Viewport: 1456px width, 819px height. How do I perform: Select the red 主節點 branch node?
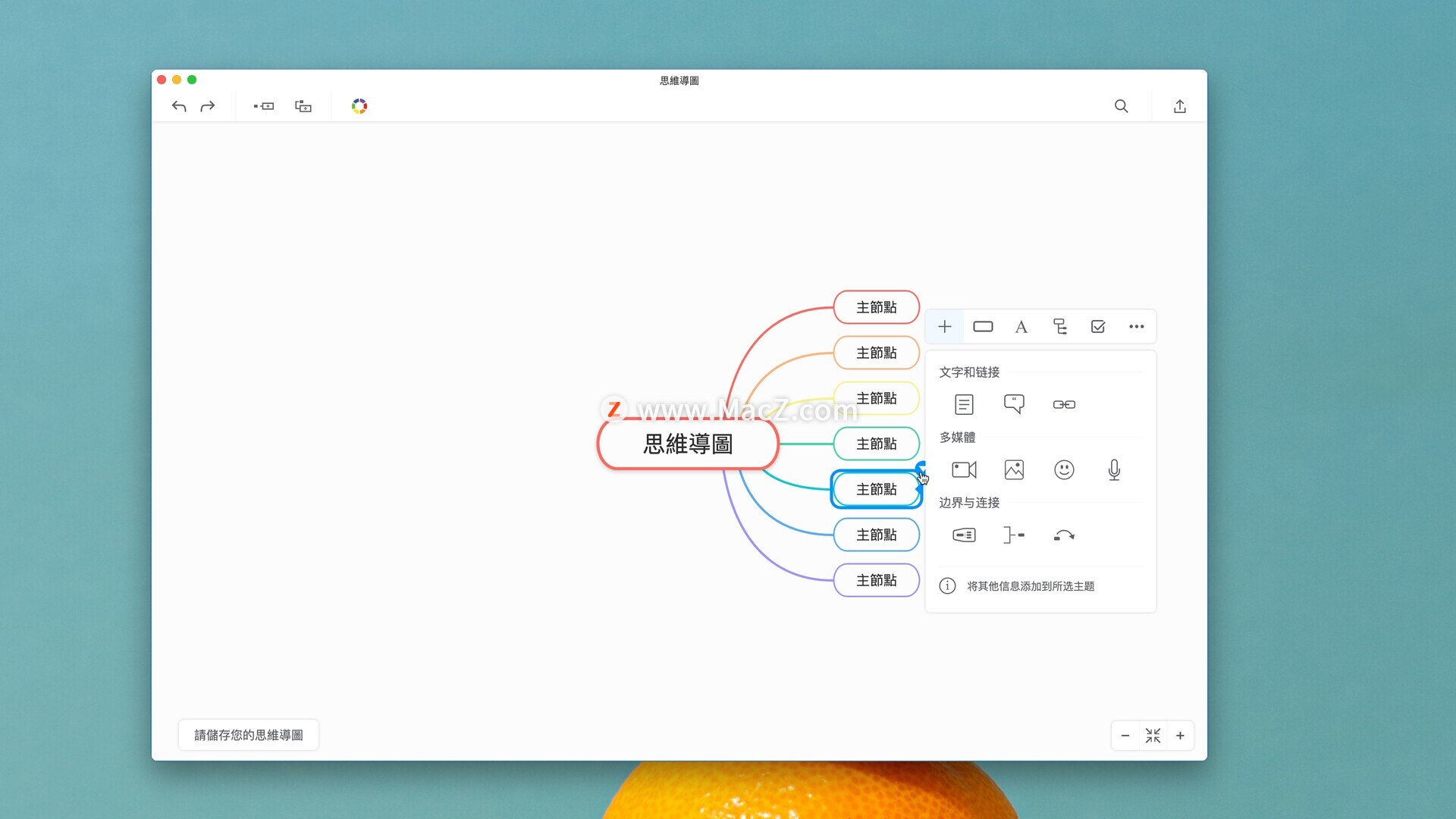click(876, 307)
